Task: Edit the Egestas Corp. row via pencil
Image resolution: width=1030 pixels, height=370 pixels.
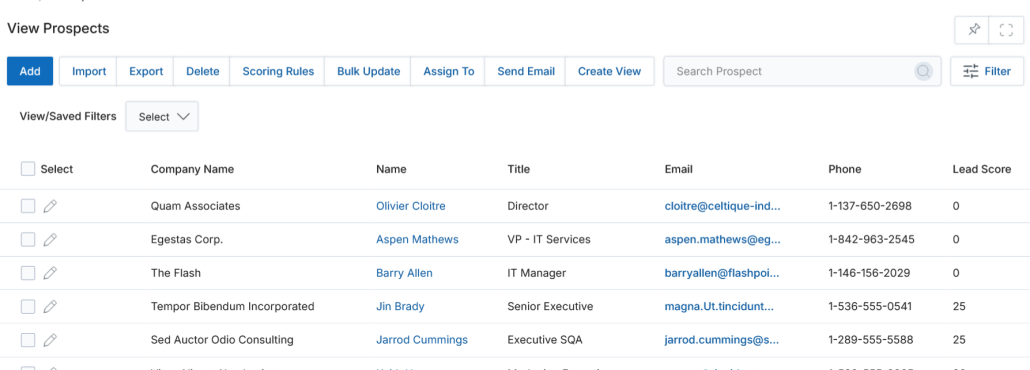Action: pos(50,240)
